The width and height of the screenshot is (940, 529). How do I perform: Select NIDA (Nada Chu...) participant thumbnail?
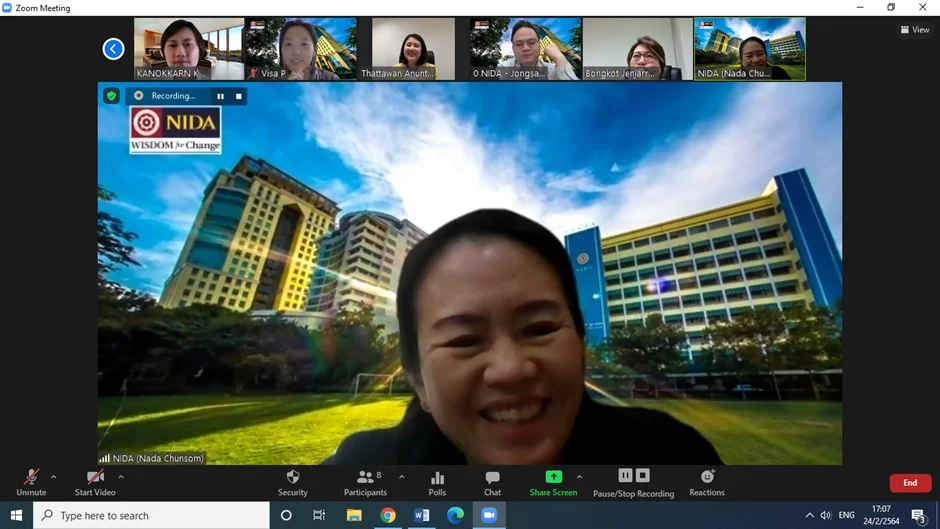pos(750,49)
